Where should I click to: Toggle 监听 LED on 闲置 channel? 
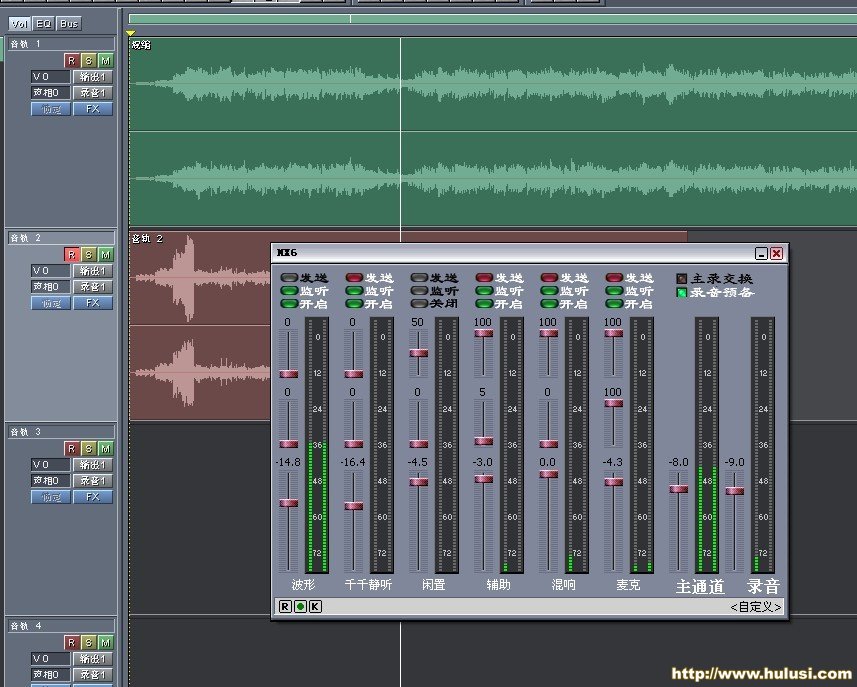pyautogui.click(x=419, y=291)
